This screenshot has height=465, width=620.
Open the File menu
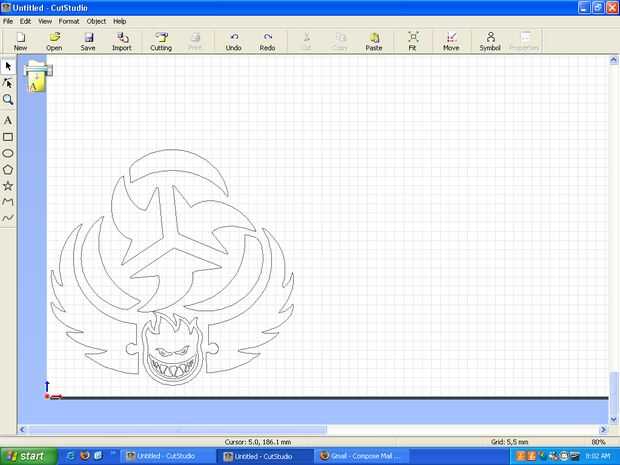click(x=8, y=21)
